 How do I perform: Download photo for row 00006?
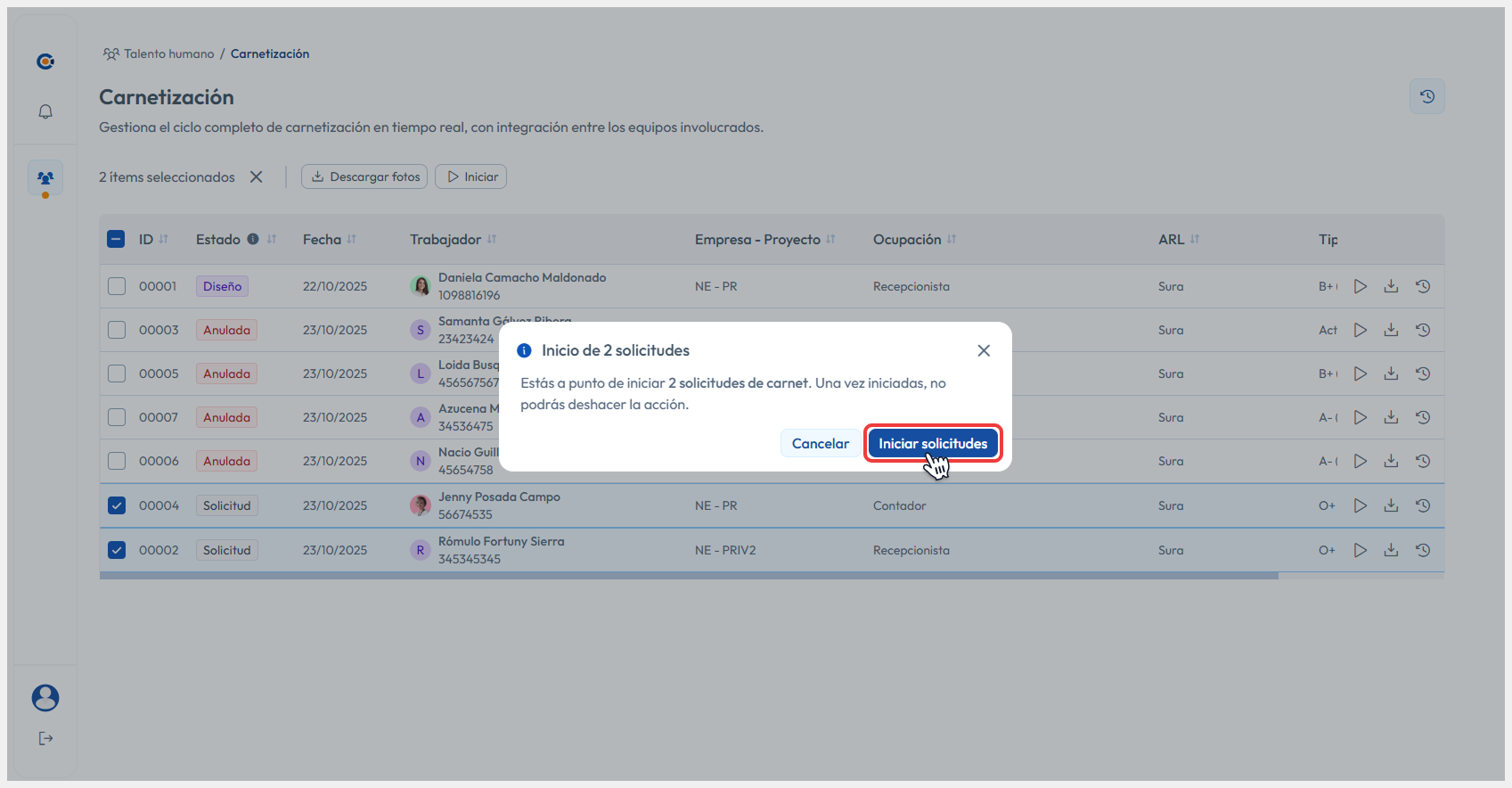click(x=1391, y=461)
